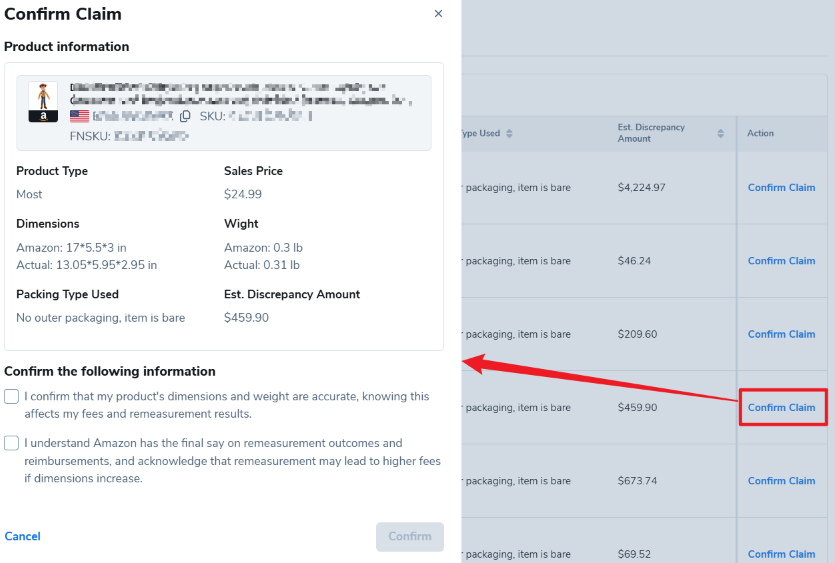This screenshot has width=835, height=563.
Task: Click the Action column header
Action: coord(760,133)
